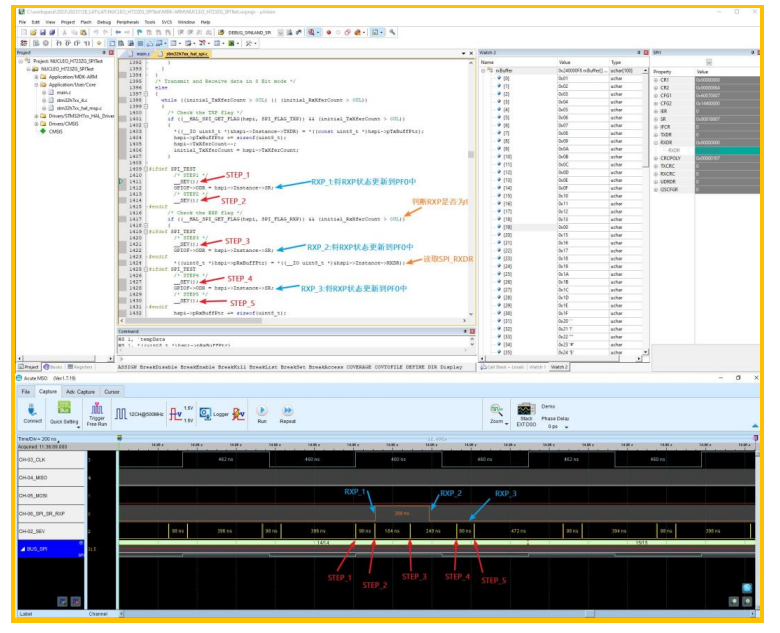Switch to the Watch 2 bottom tab
780x633 pixels.
pyautogui.click(x=559, y=367)
